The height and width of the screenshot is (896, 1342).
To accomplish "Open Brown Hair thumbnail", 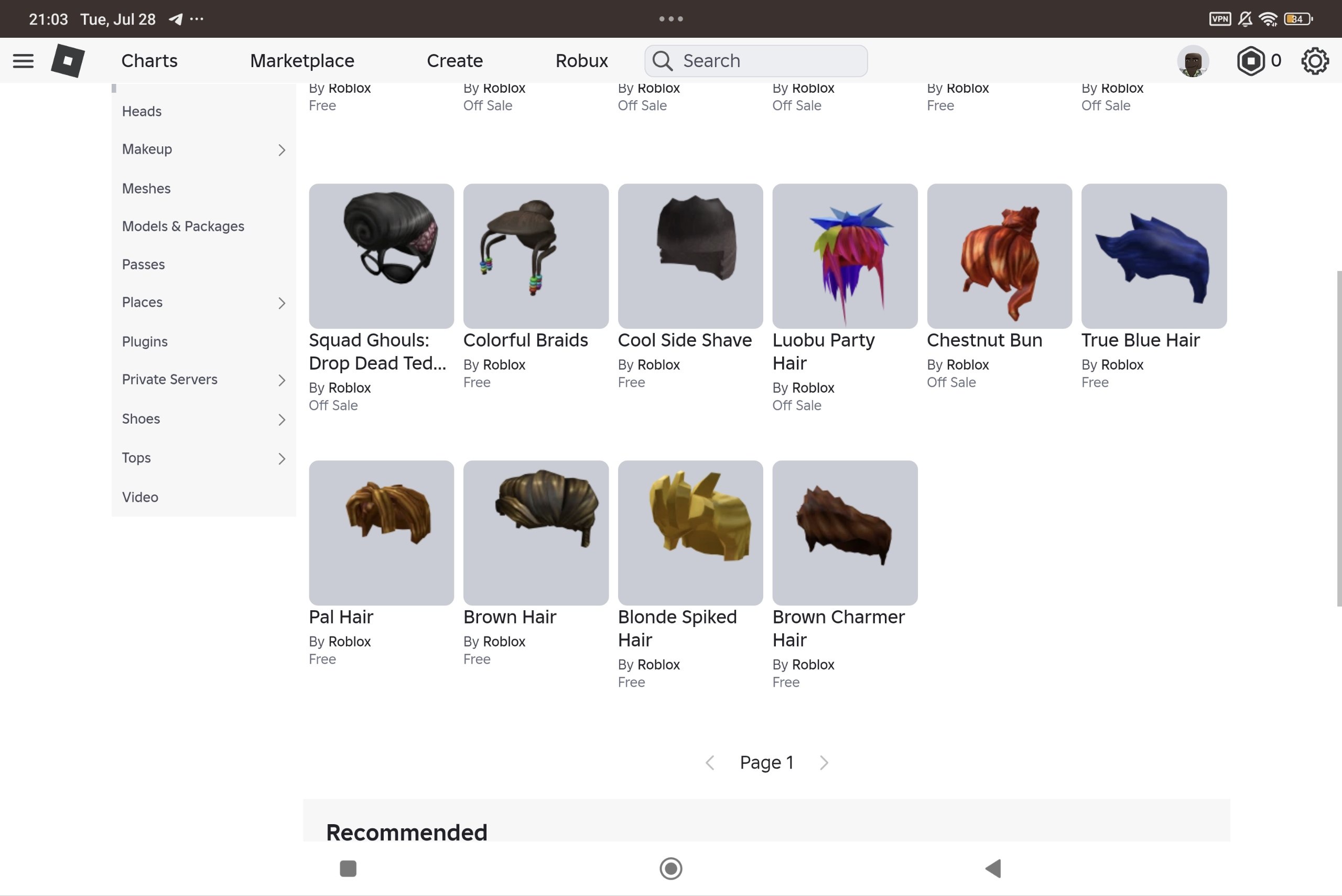I will pos(536,533).
